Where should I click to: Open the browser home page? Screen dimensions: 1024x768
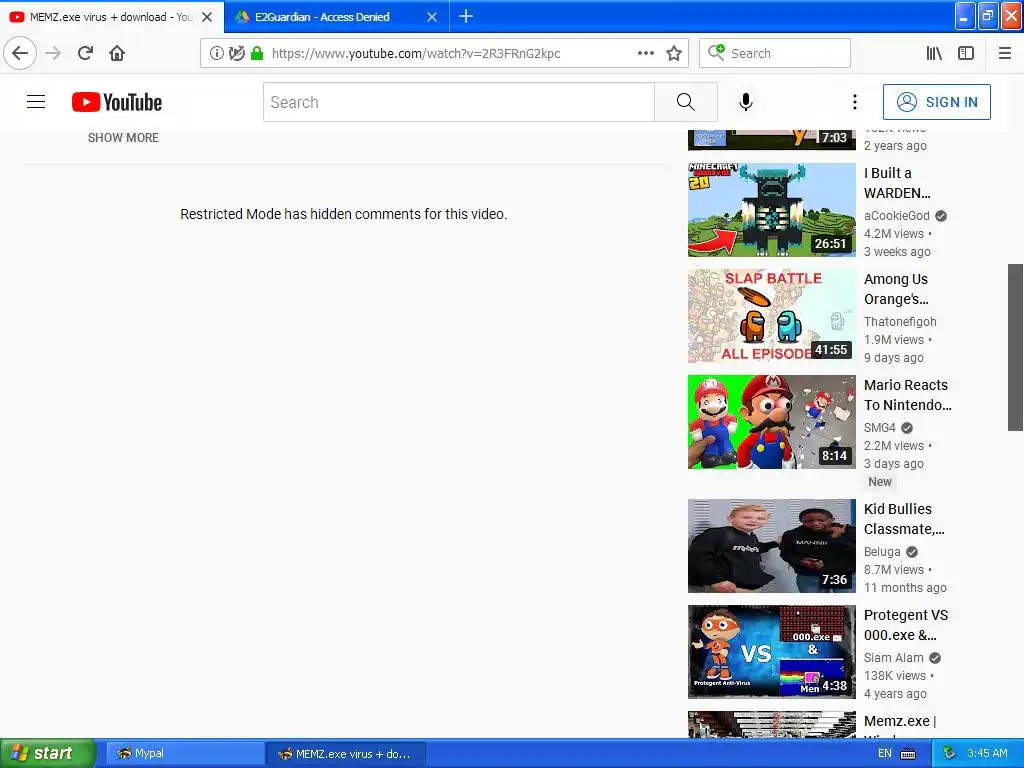[x=117, y=53]
